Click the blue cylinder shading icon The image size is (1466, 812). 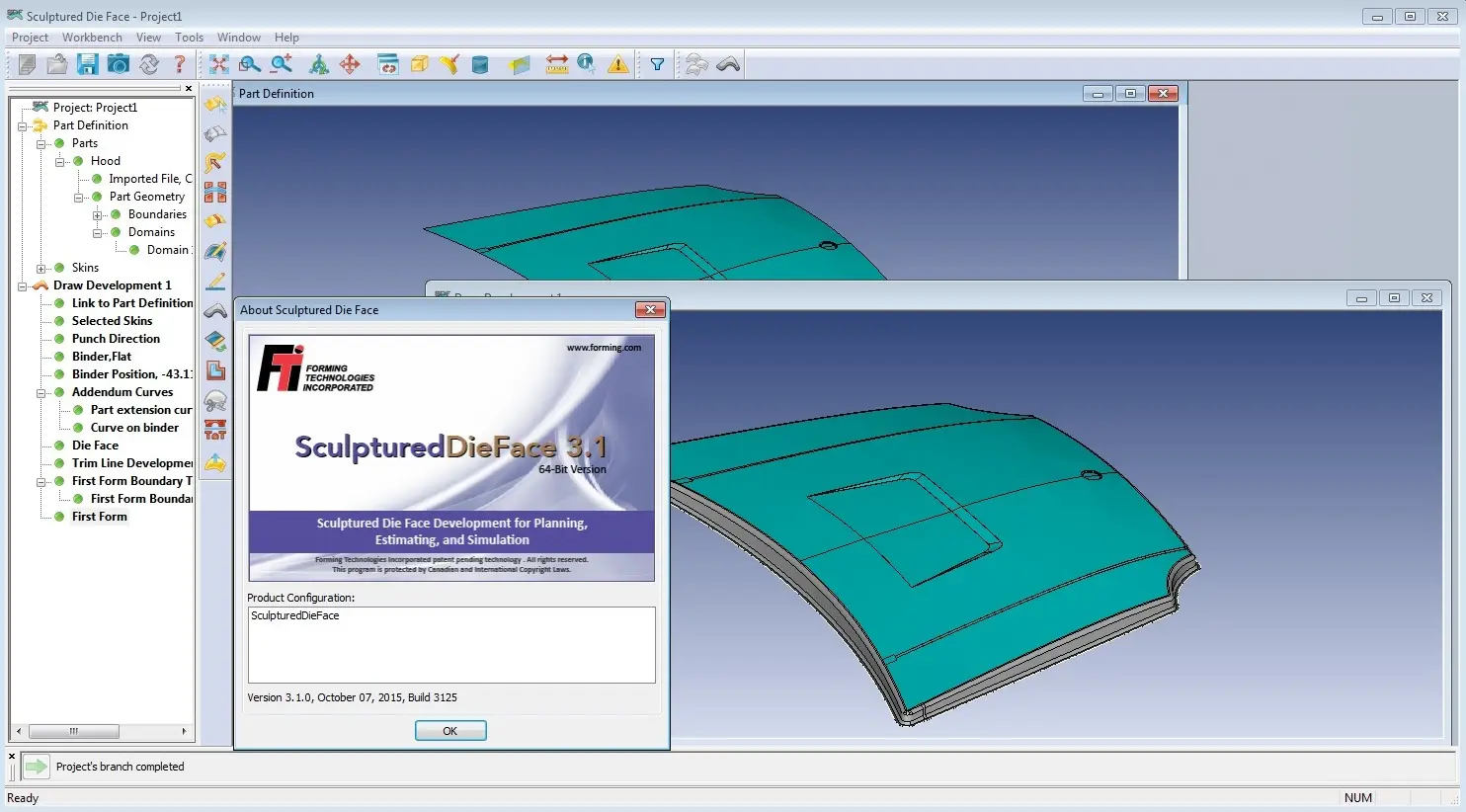click(x=480, y=64)
